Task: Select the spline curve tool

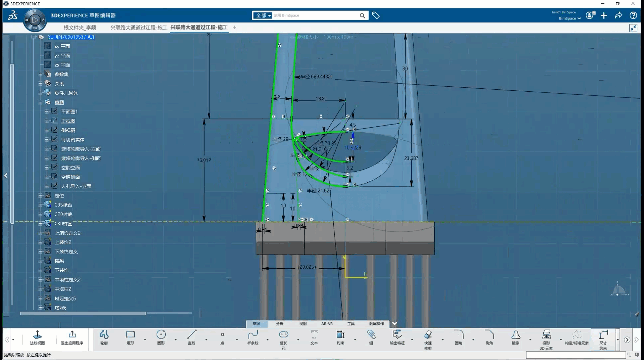Action: 253,337
